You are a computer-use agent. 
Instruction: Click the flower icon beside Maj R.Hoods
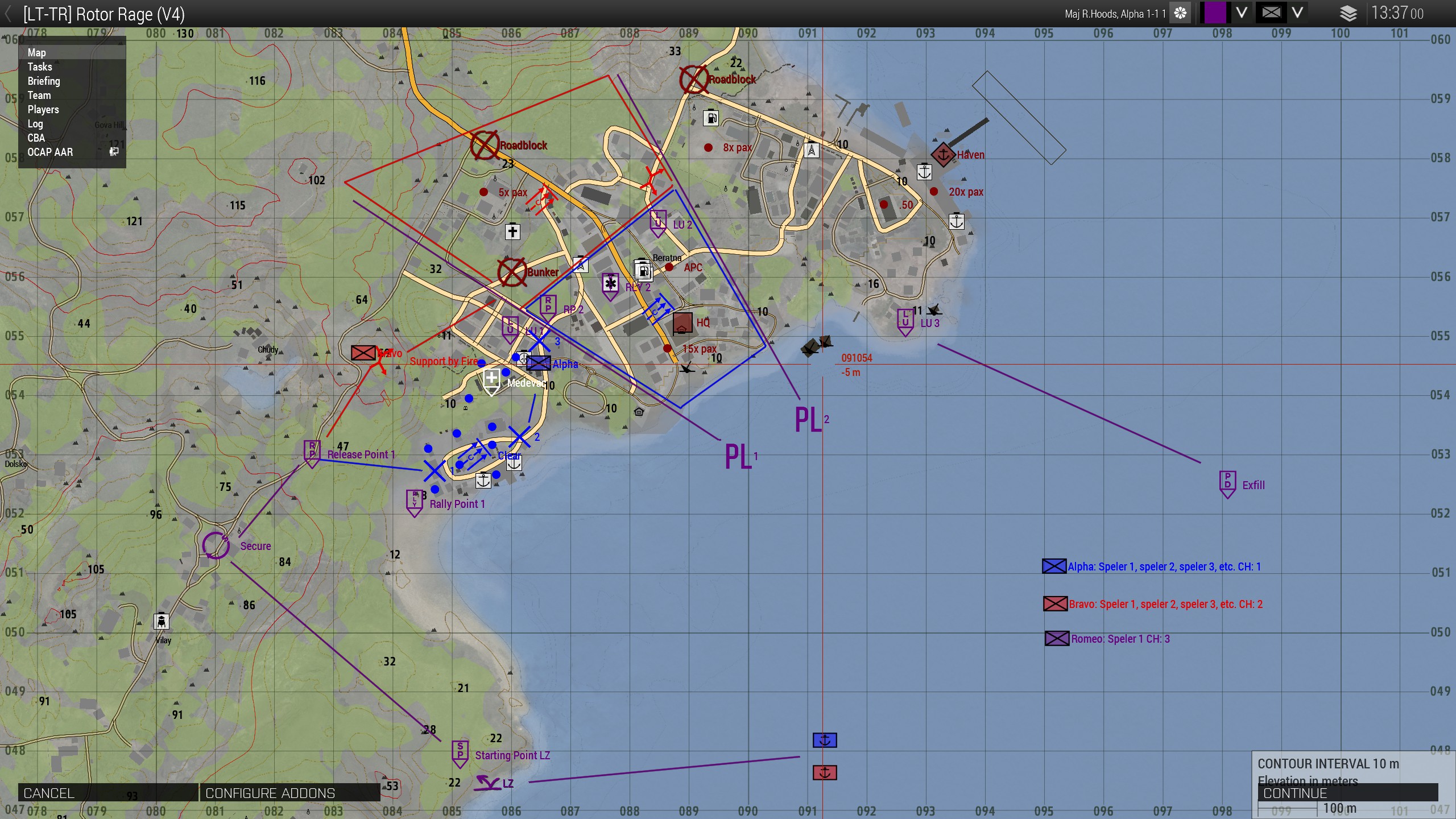pyautogui.click(x=1180, y=13)
